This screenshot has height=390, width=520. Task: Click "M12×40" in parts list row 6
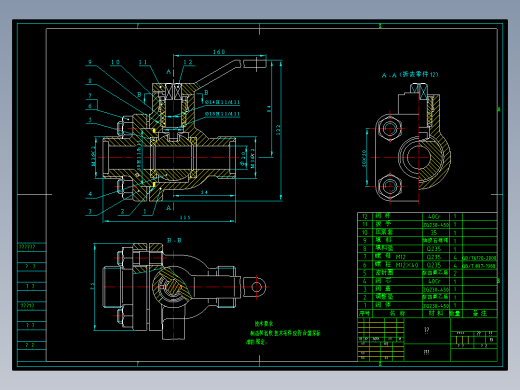407,265
